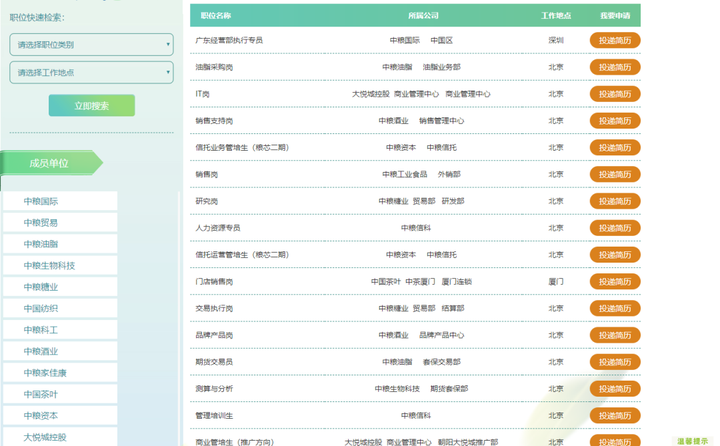Screen dimensions: 720x446
Task: Click 深圳 location in first row
Action: [556, 40]
